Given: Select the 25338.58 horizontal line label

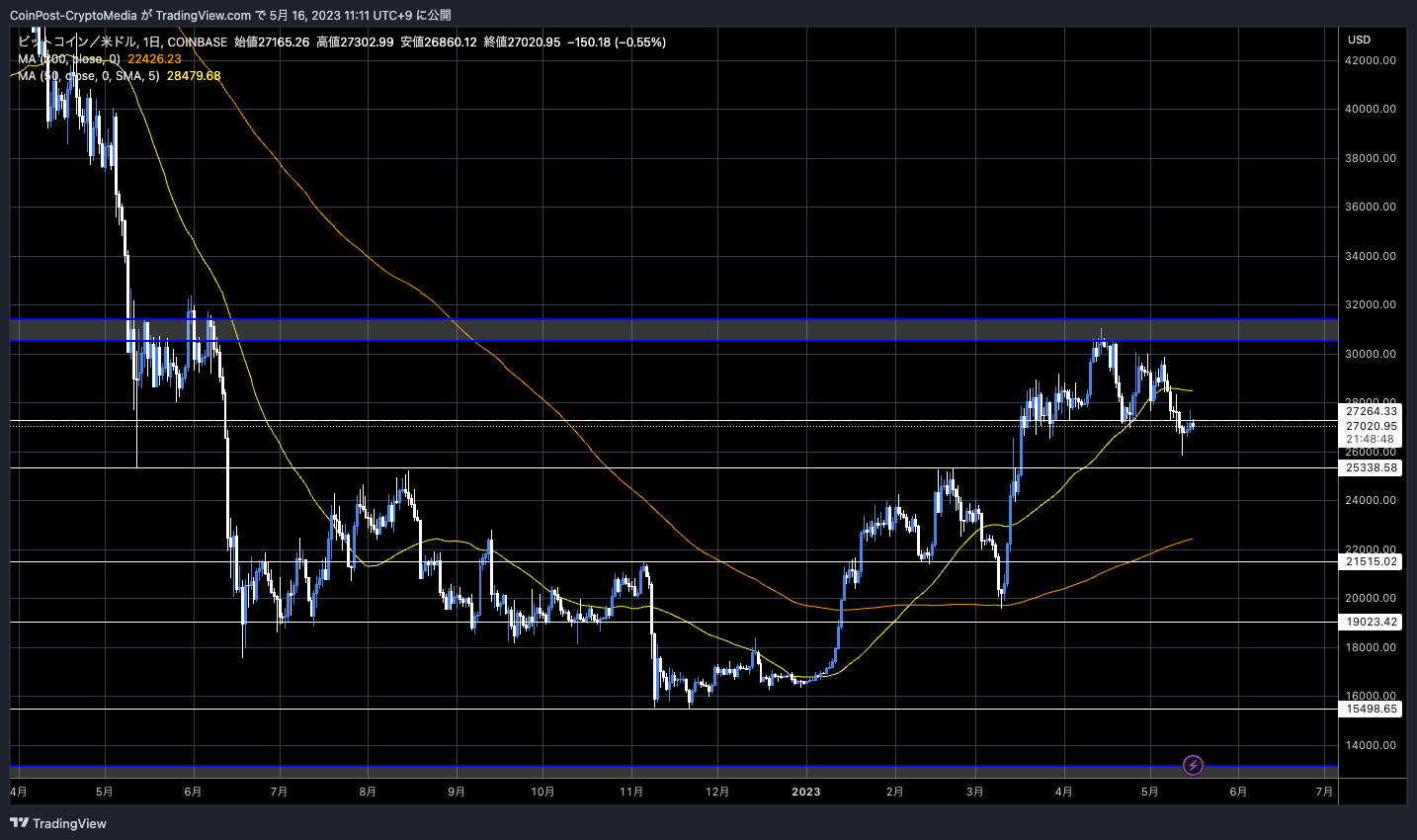Looking at the screenshot, I should 1372,467.
